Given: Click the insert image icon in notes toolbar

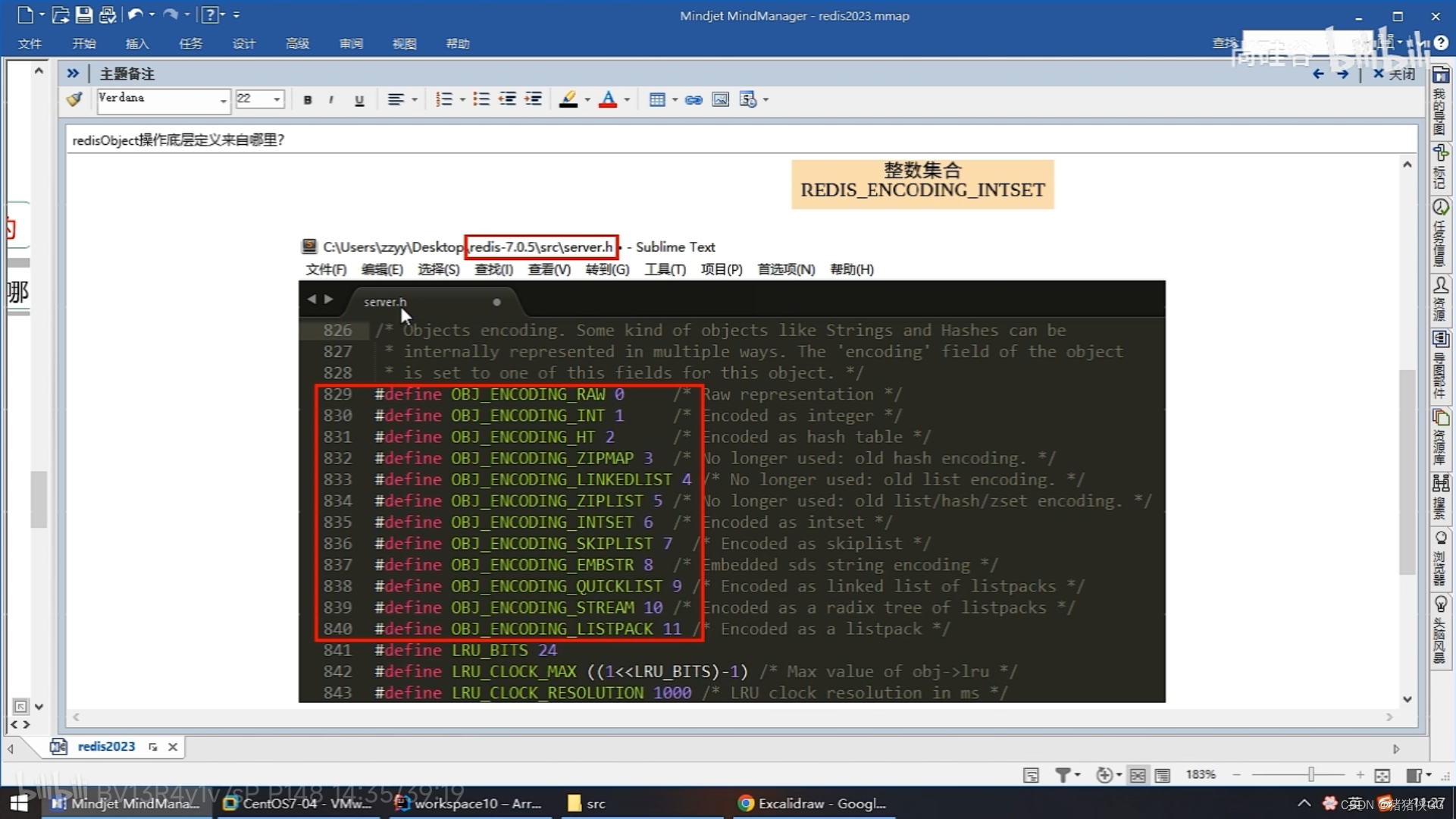Looking at the screenshot, I should coord(720,99).
